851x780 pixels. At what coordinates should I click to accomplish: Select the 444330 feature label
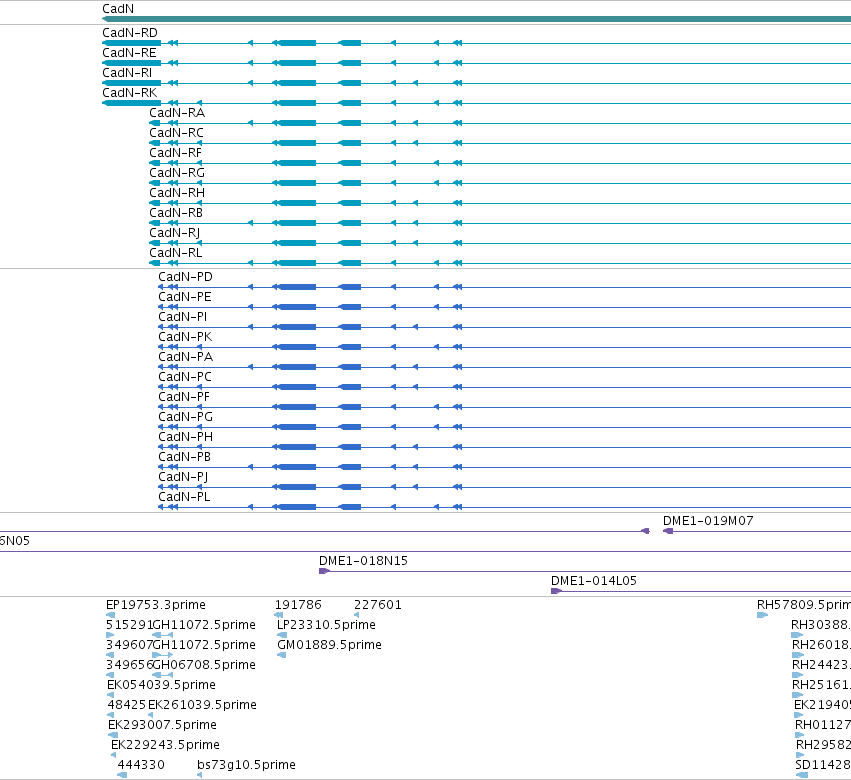141,765
